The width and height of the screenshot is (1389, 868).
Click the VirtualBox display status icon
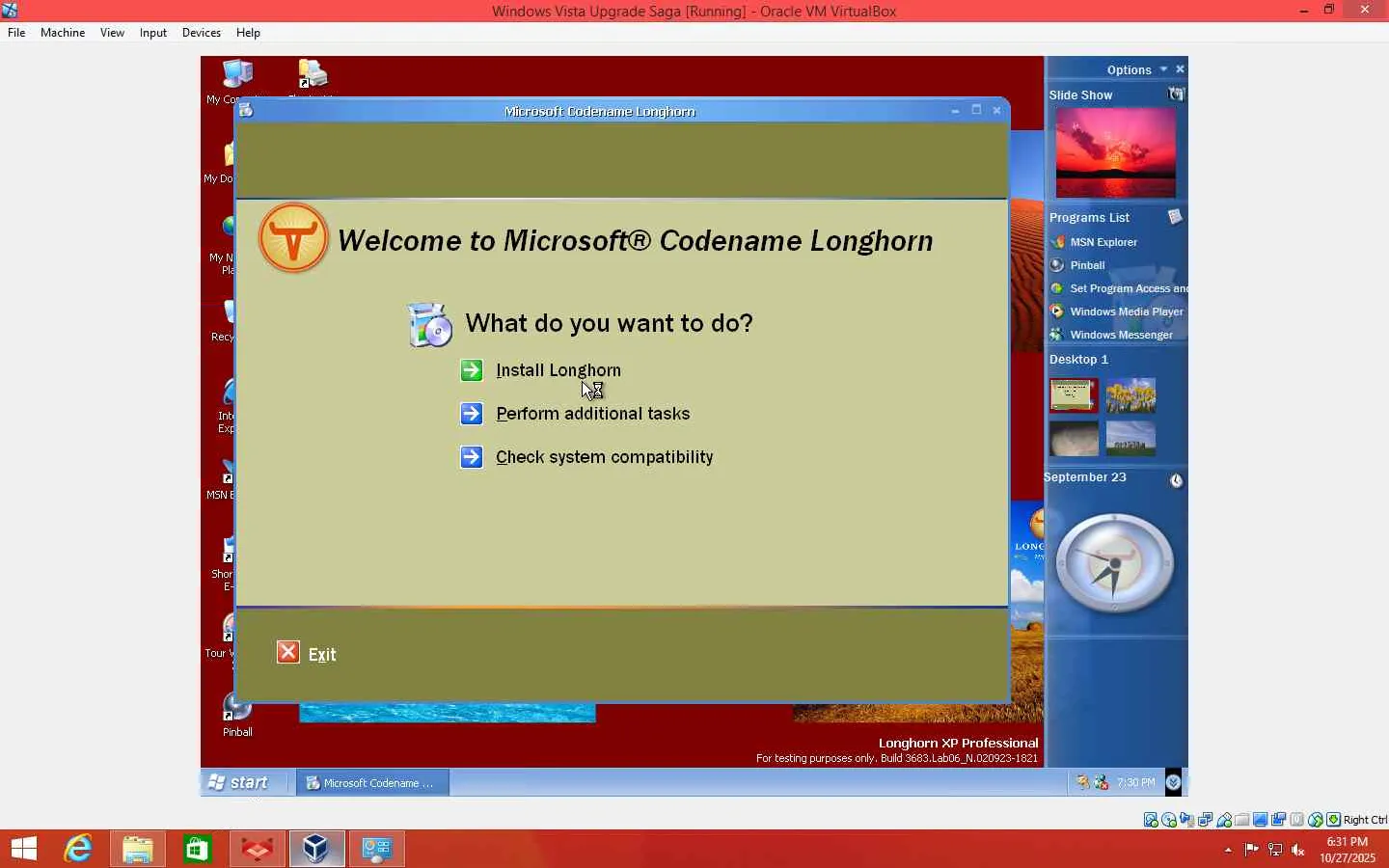(x=1261, y=820)
